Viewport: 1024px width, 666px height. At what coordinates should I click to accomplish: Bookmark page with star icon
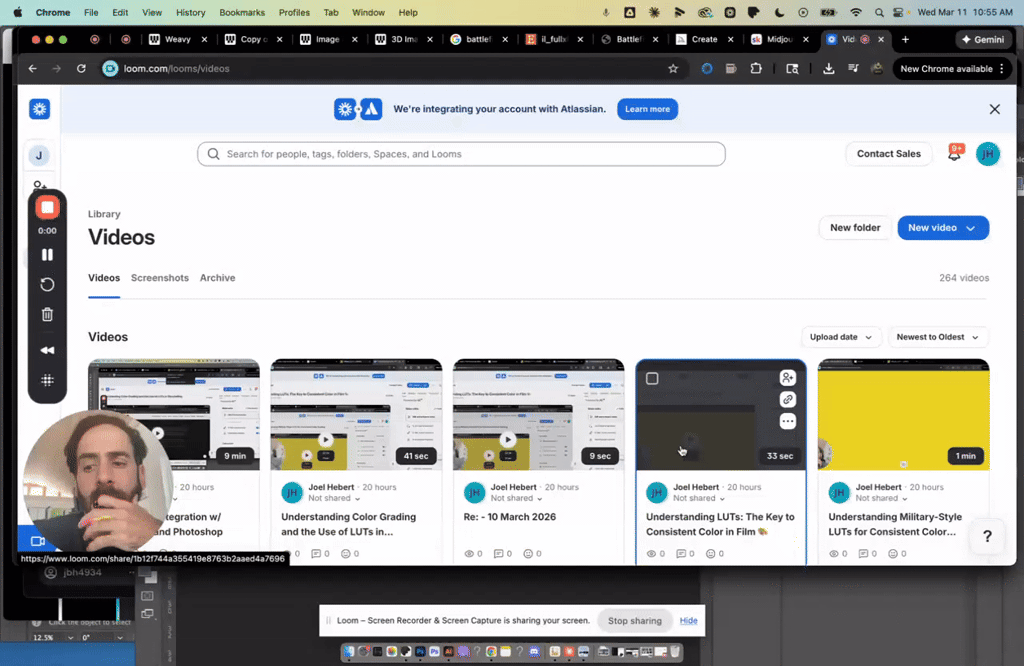point(673,69)
